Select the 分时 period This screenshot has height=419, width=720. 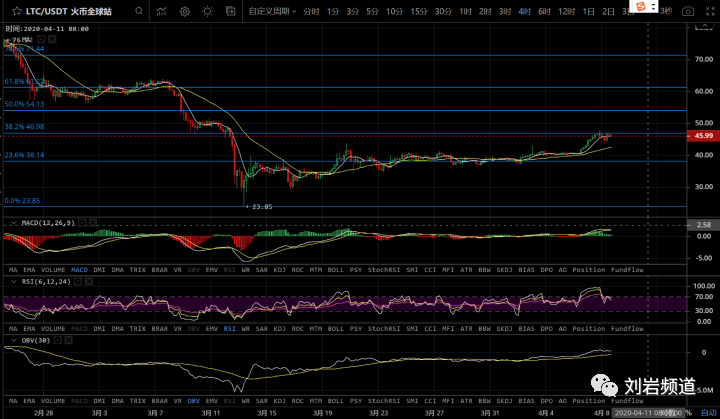[311, 11]
